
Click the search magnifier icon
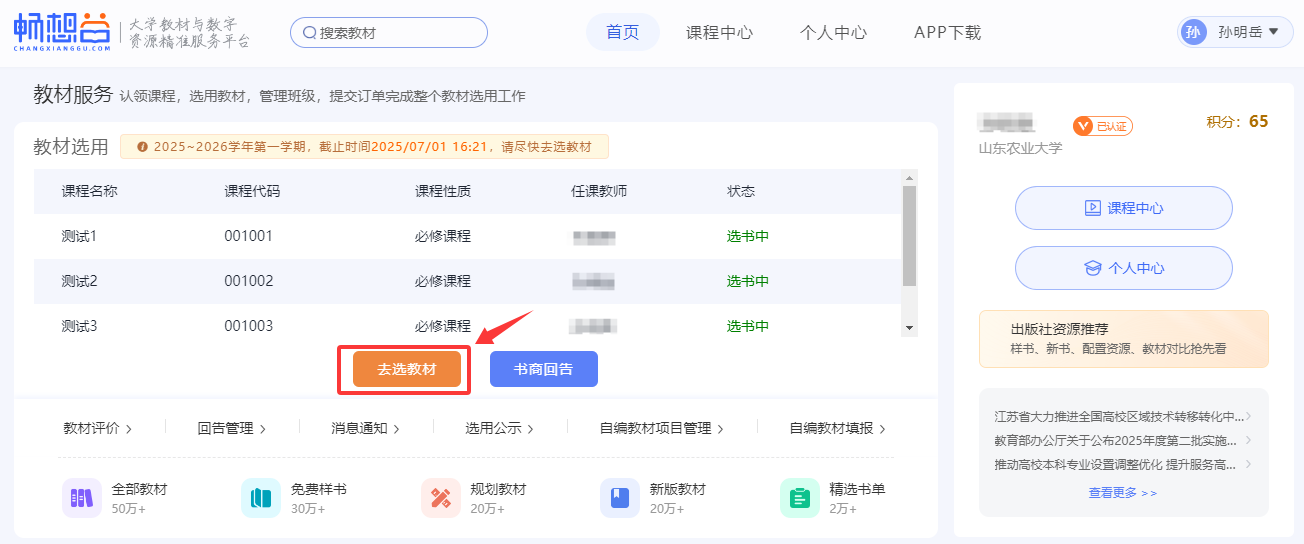pos(309,33)
